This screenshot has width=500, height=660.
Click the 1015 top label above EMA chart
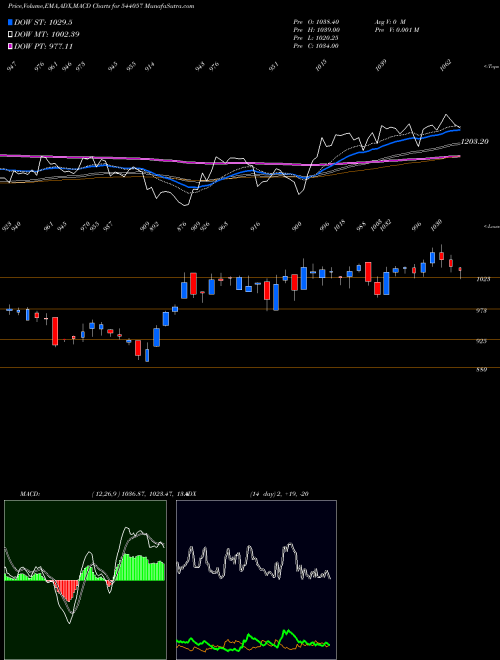coord(321,66)
